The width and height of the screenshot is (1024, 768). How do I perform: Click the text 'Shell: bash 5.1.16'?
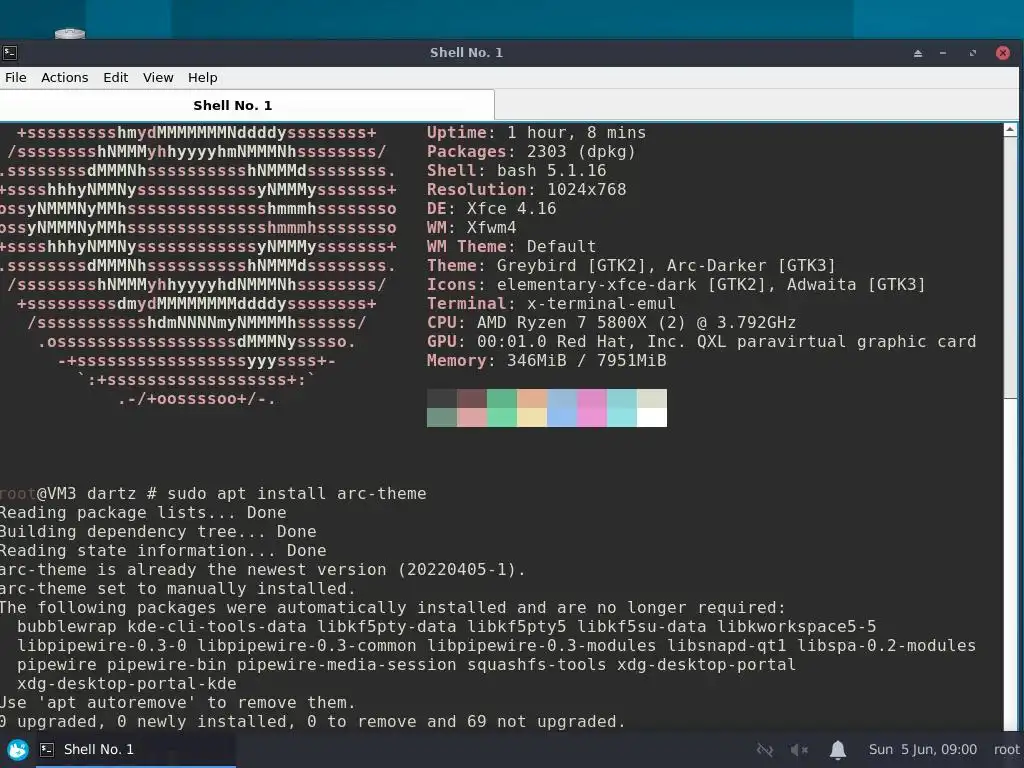pos(517,170)
